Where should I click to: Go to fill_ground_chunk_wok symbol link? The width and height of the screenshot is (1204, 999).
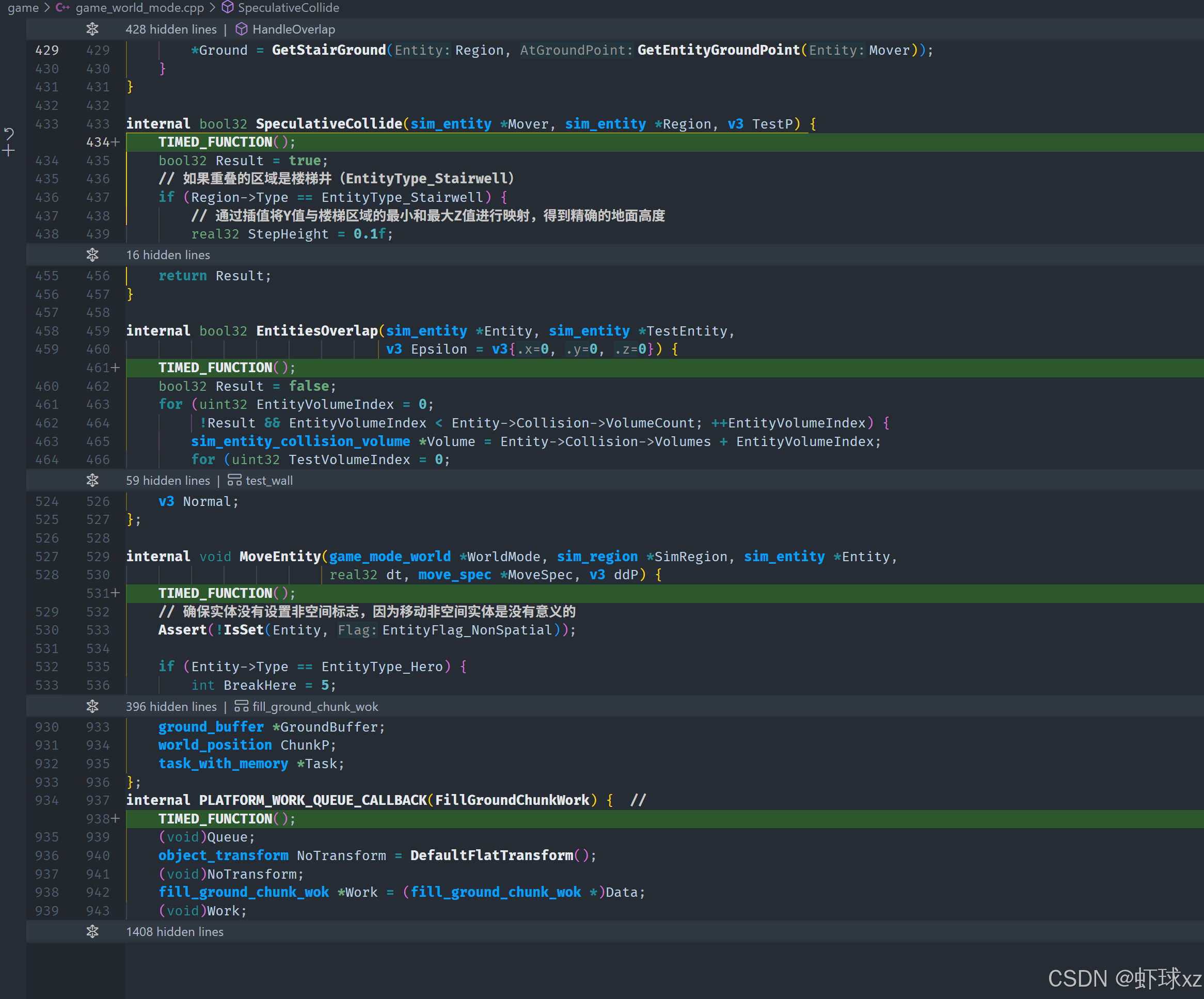(x=315, y=706)
